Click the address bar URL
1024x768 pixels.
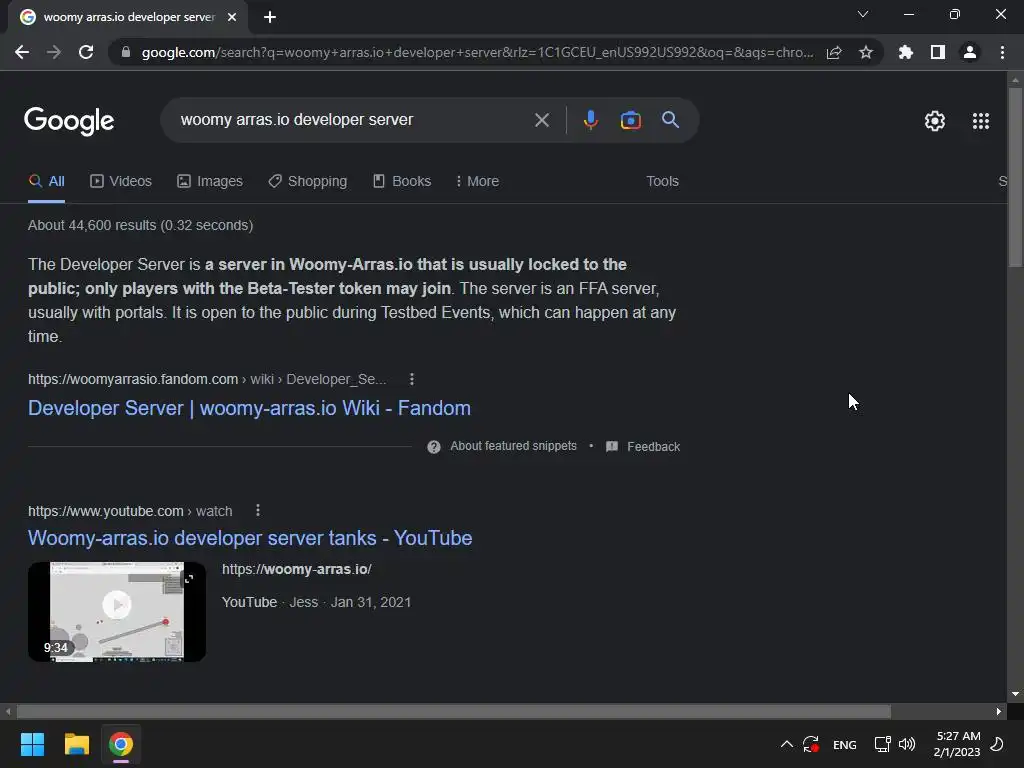pyautogui.click(x=477, y=52)
